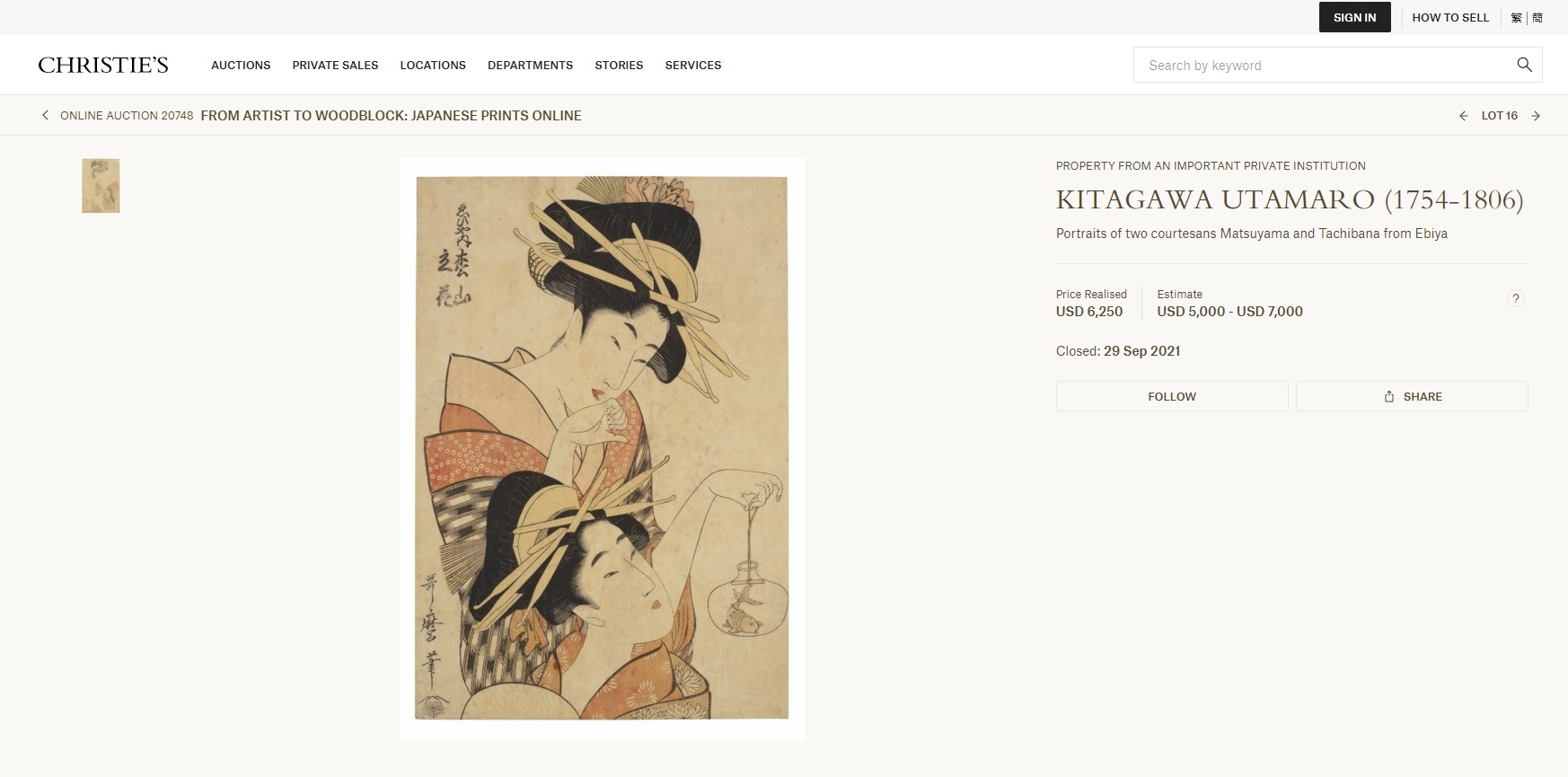The width and height of the screenshot is (1568, 777).
Task: Open the Auctions menu
Action: 241,65
